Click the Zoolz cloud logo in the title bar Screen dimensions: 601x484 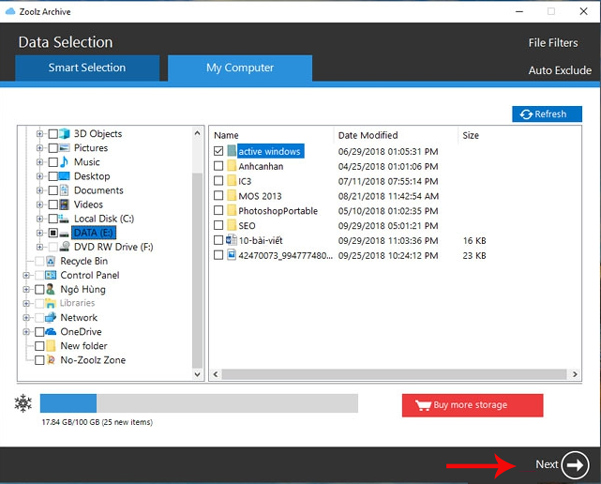click(x=10, y=11)
